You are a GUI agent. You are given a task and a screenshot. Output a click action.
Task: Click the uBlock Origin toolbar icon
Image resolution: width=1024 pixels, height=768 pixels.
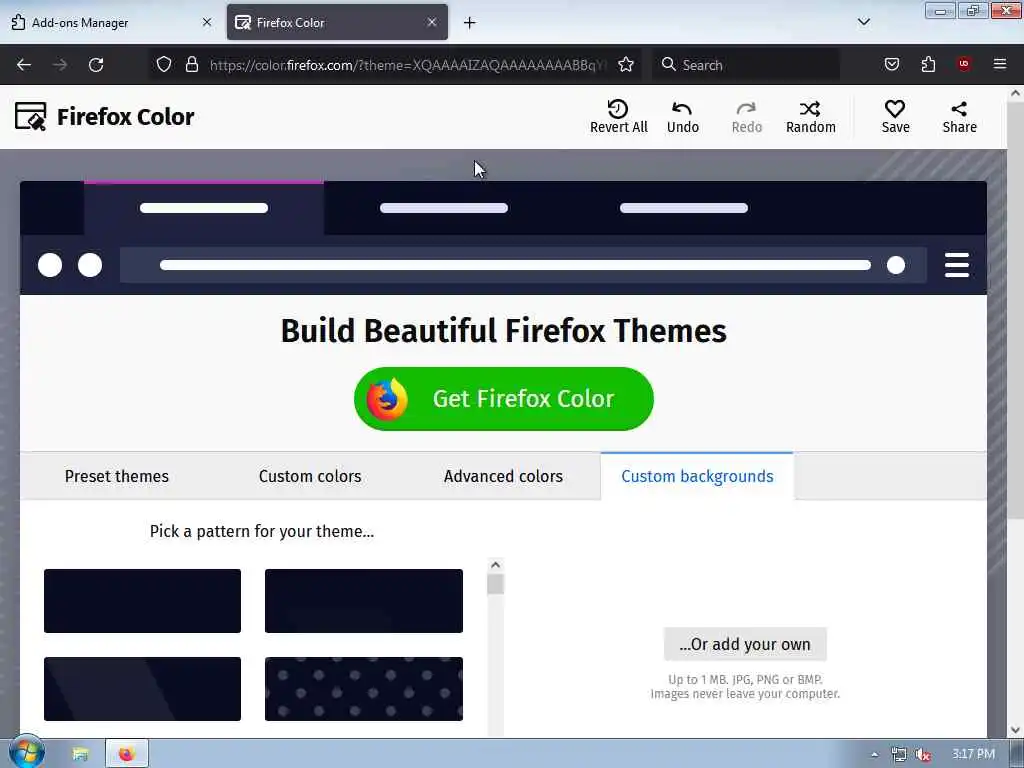tap(964, 64)
